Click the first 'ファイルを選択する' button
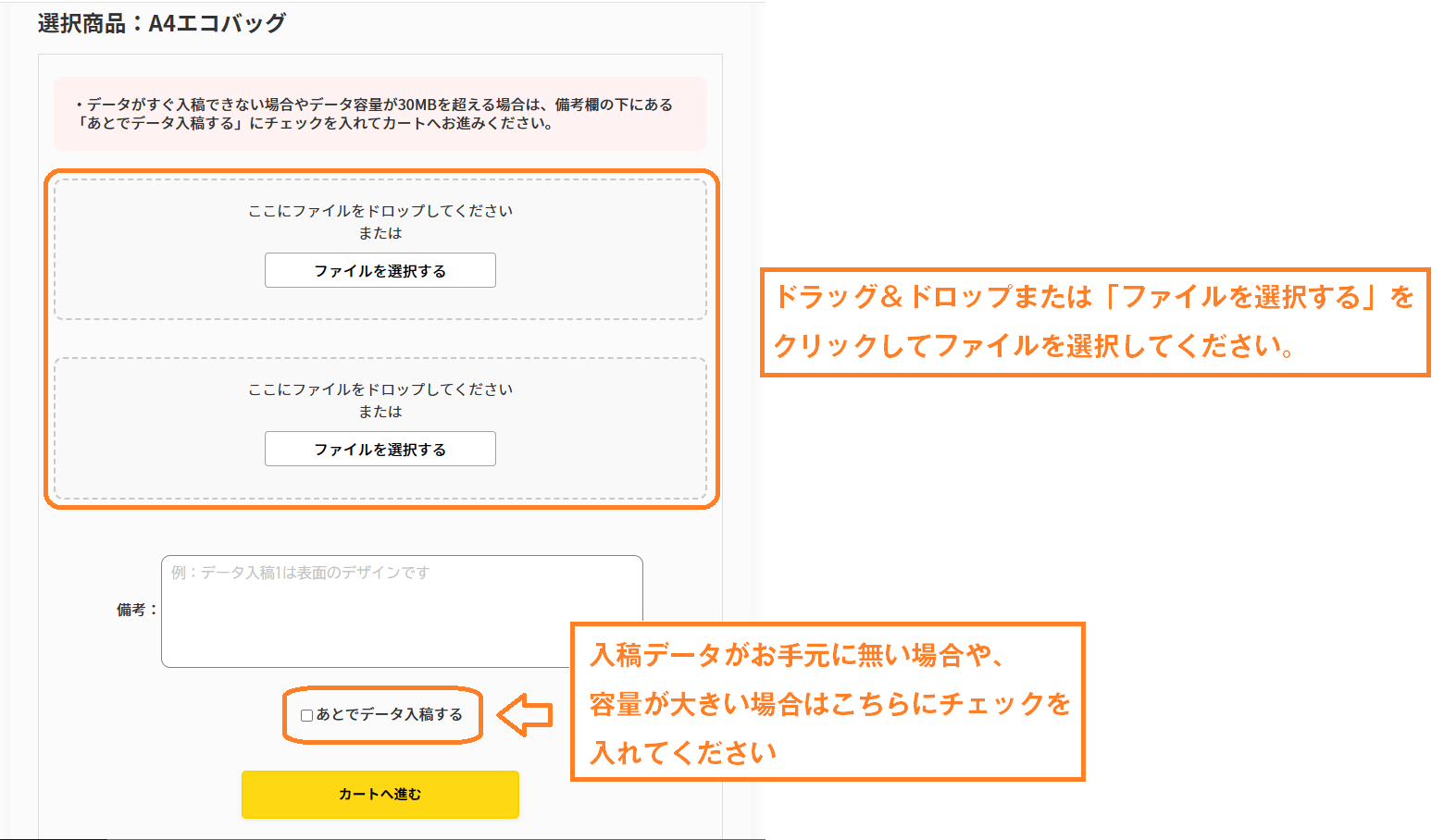The height and width of the screenshot is (840, 1444). [380, 270]
